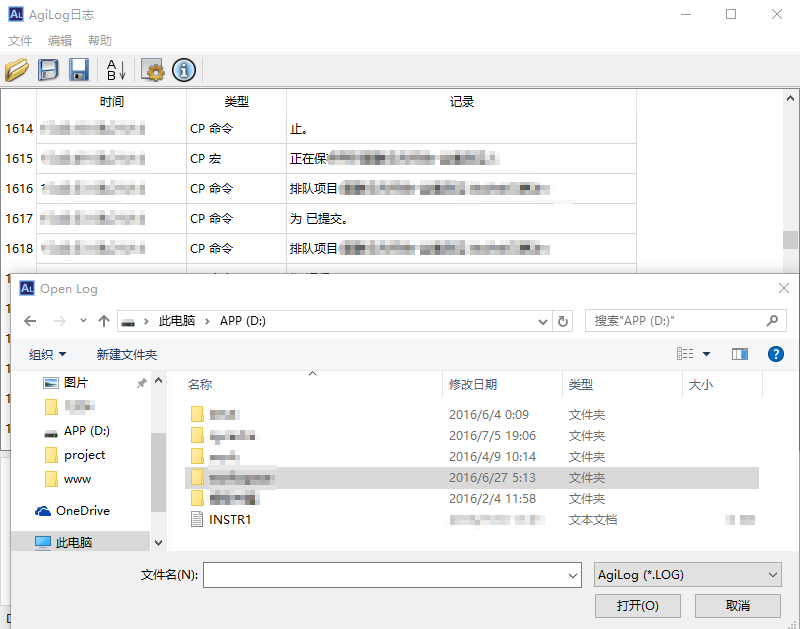
Task: Open the 文件 menu
Action: point(20,41)
